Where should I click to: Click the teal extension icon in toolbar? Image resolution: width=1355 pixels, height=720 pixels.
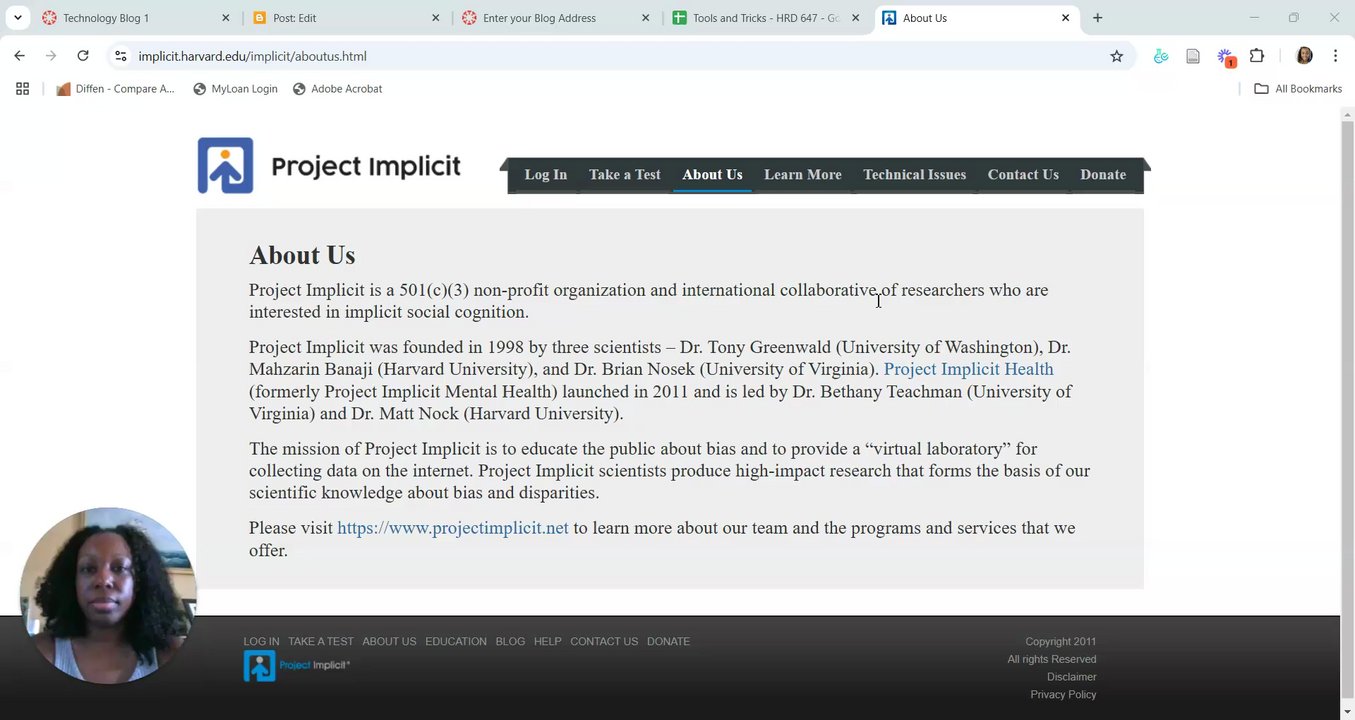tap(1161, 56)
